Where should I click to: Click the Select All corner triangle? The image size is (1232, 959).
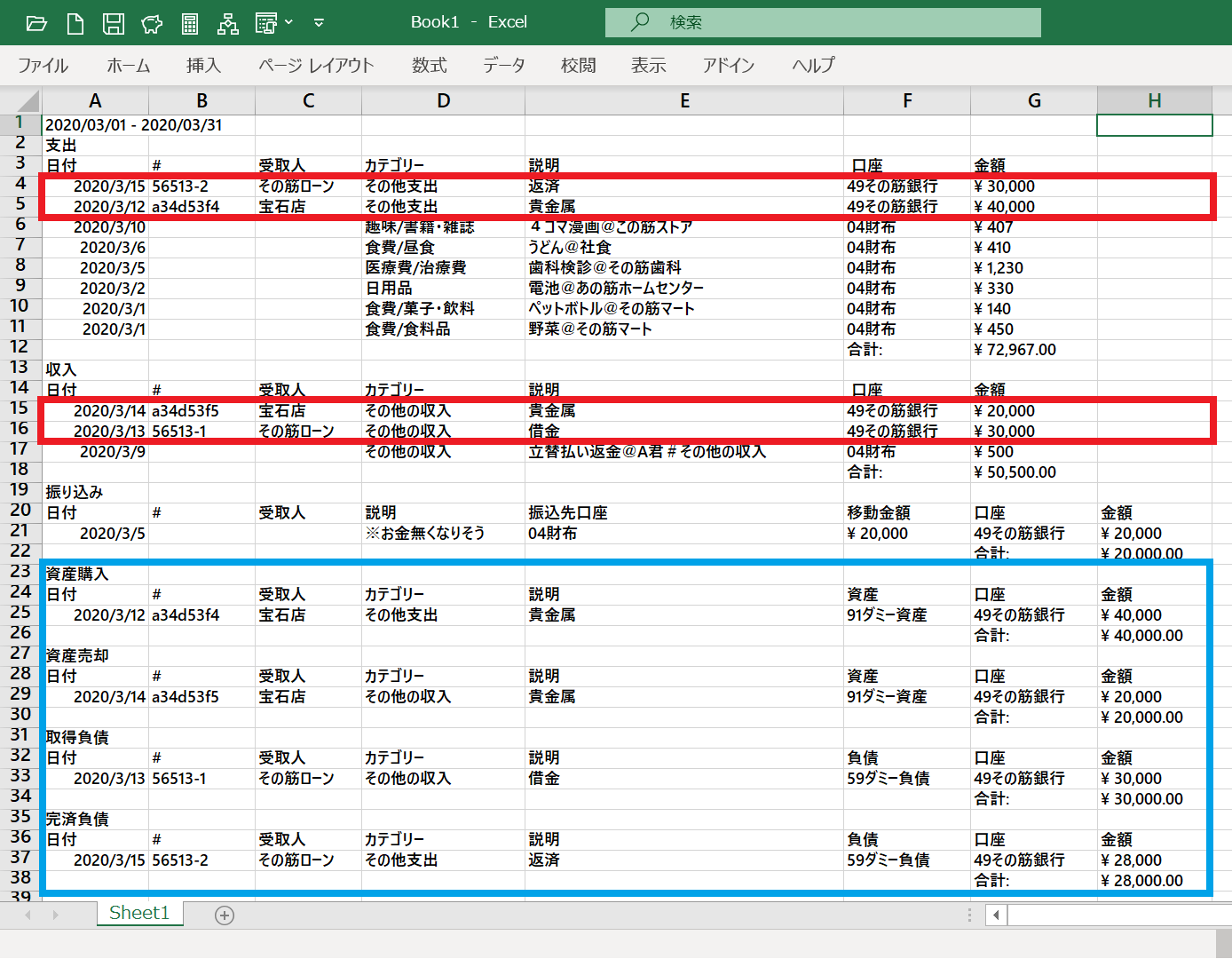(27, 100)
